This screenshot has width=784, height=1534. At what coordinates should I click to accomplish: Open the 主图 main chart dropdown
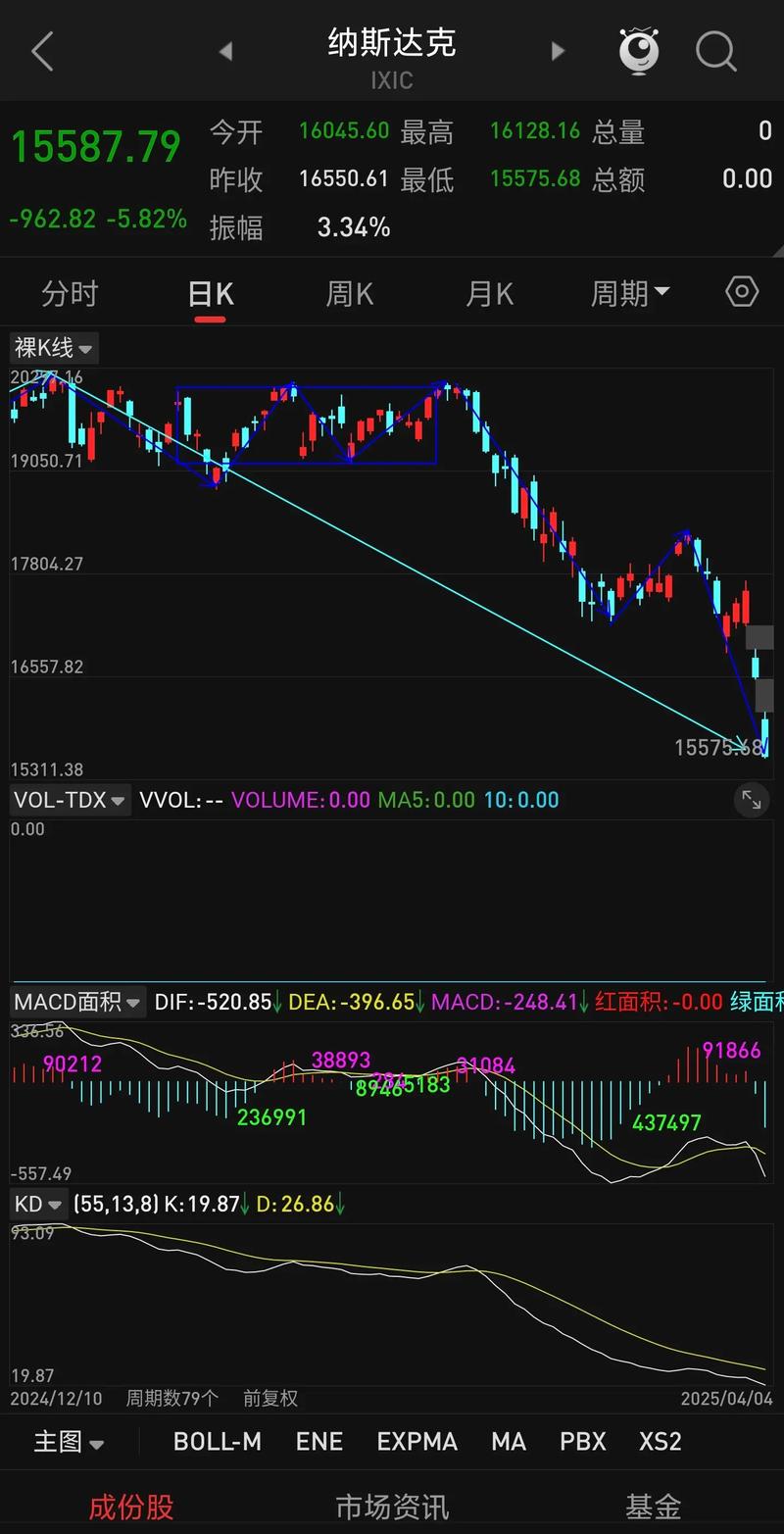pos(69,1442)
